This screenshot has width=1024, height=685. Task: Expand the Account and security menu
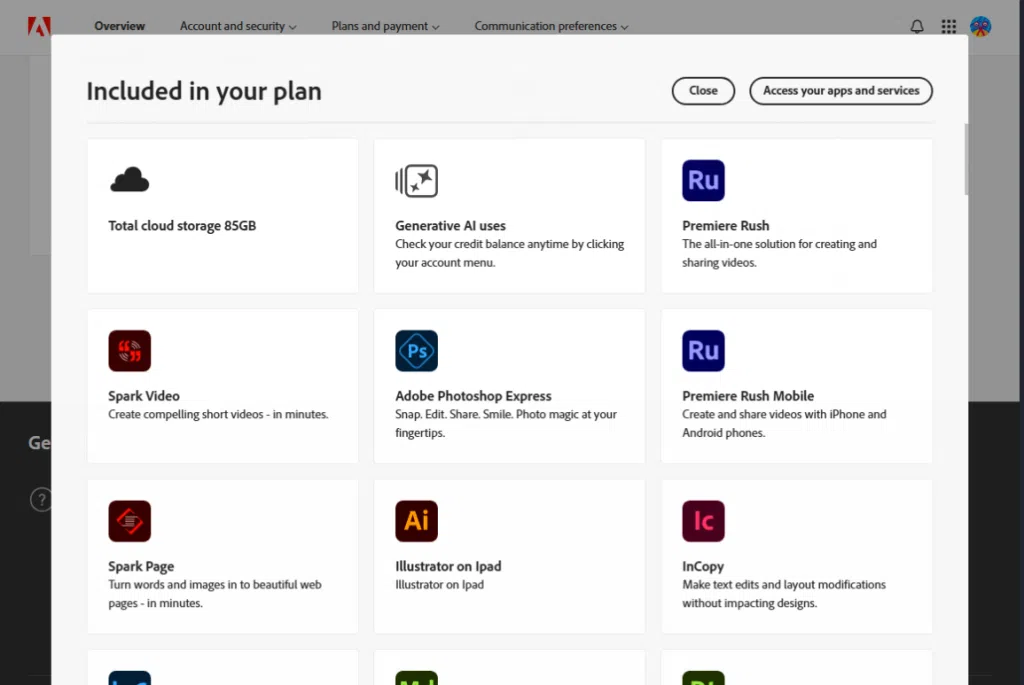pos(238,27)
